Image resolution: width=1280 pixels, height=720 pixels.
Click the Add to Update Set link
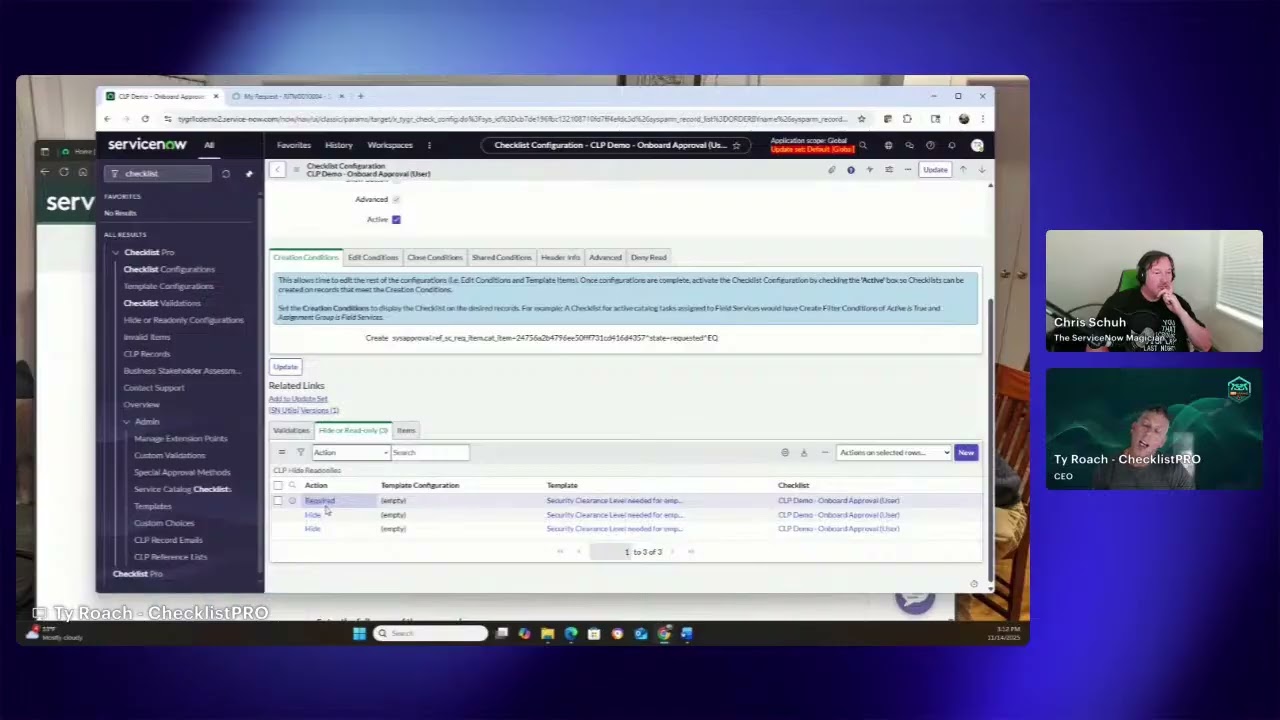pyautogui.click(x=297, y=398)
